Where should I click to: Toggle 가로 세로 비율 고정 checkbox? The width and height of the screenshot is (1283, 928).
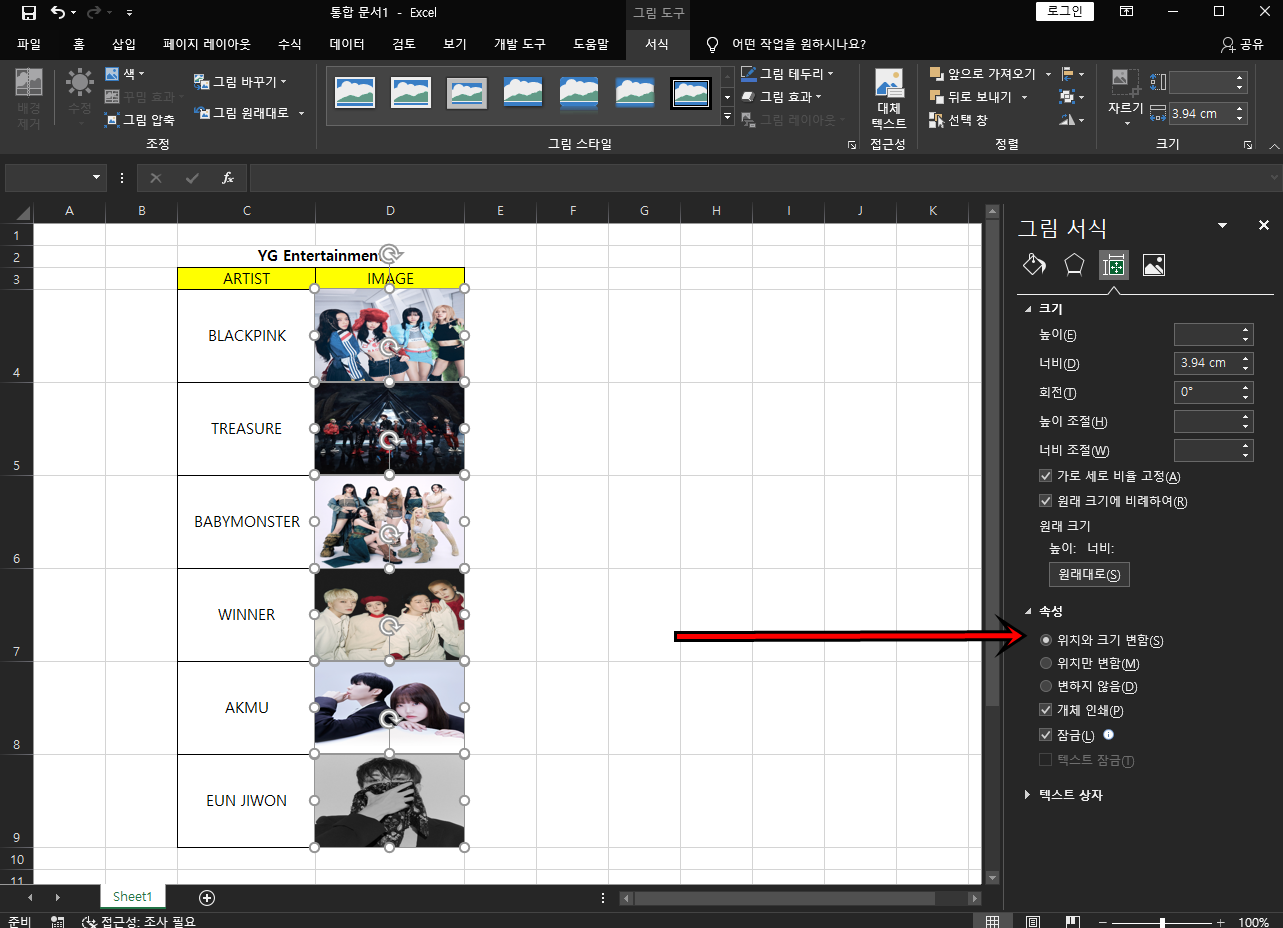point(1046,477)
